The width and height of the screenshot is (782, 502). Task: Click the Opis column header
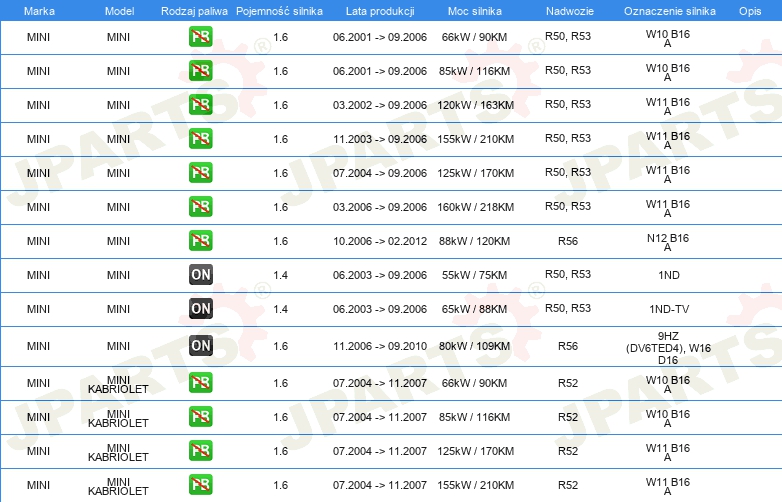(750, 11)
